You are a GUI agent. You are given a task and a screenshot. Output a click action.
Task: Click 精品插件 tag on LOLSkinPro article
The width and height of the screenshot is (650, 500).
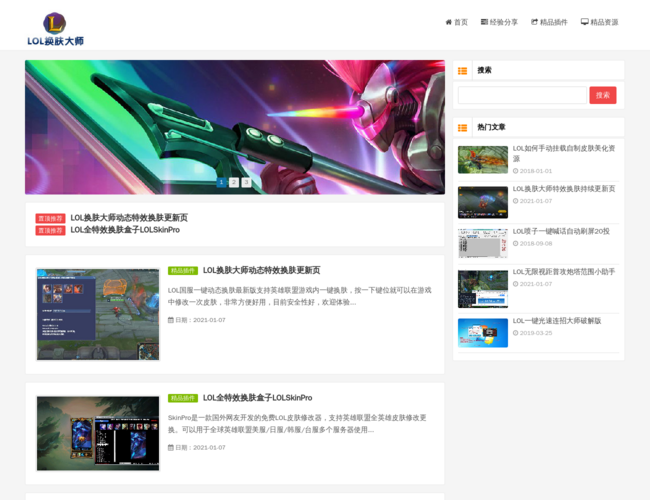(x=183, y=398)
